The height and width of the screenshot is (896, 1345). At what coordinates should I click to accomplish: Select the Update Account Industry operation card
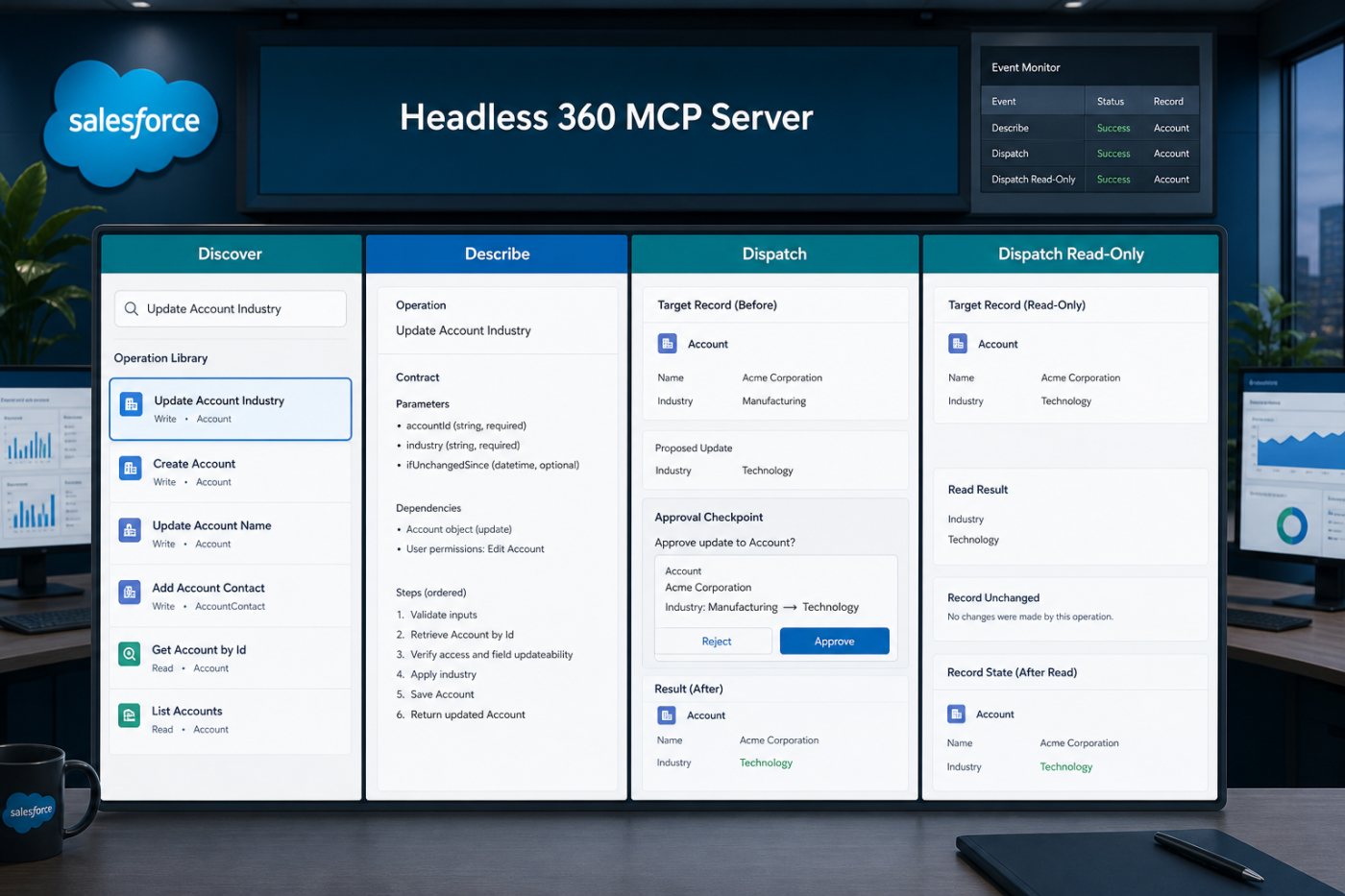[x=231, y=409]
